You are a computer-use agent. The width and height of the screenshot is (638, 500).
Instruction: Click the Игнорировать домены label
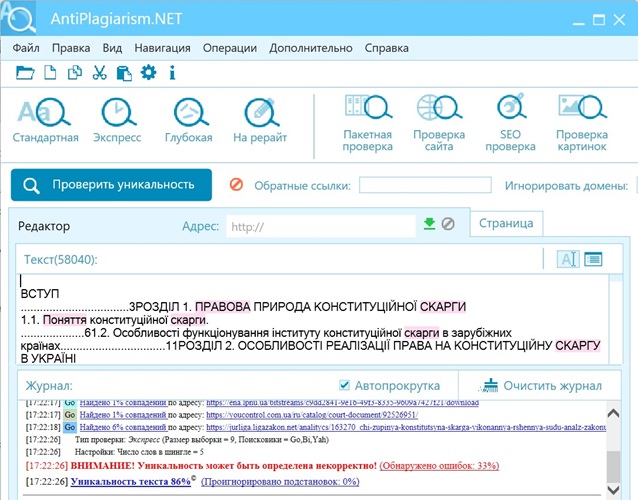coord(566,186)
